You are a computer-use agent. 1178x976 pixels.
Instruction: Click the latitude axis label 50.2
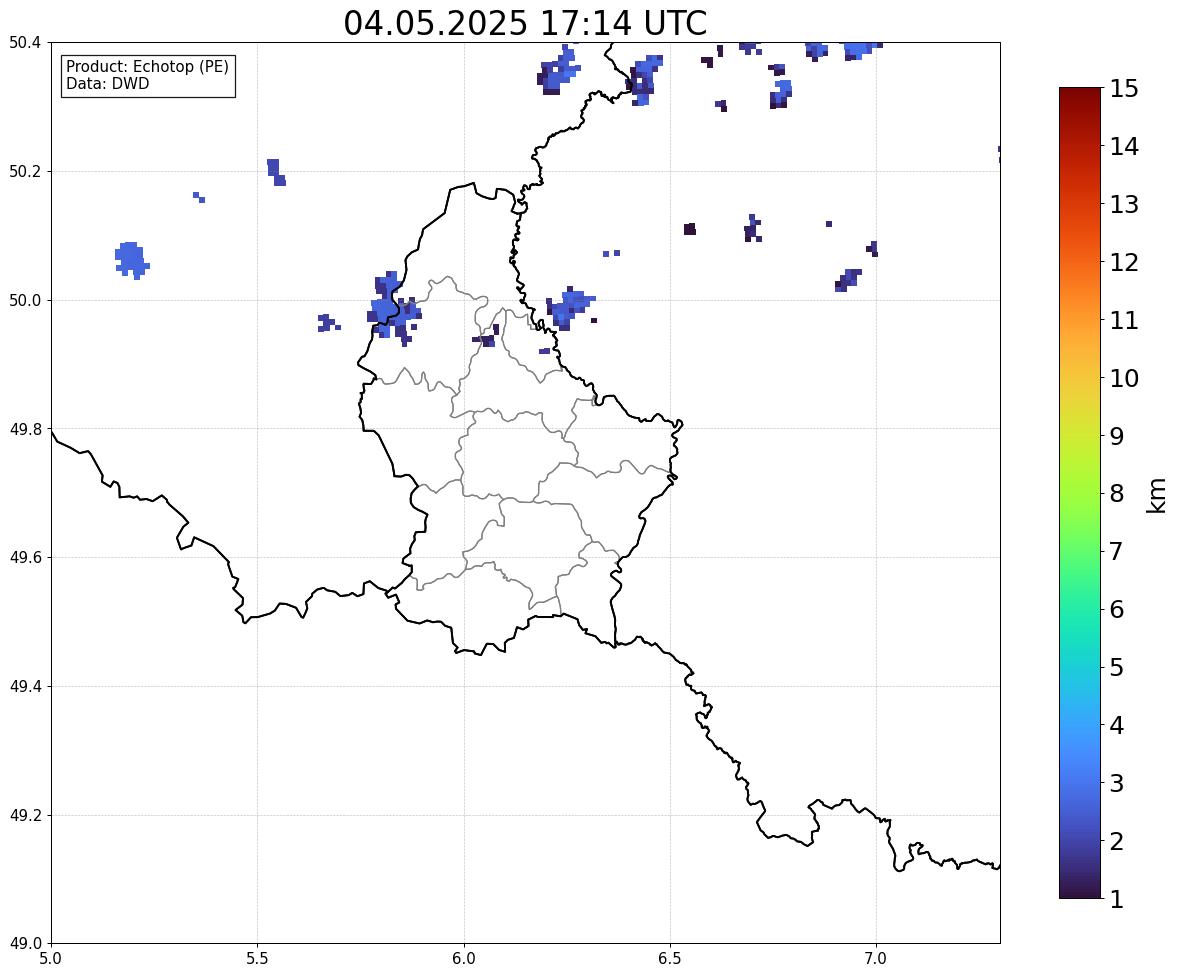pos(24,171)
